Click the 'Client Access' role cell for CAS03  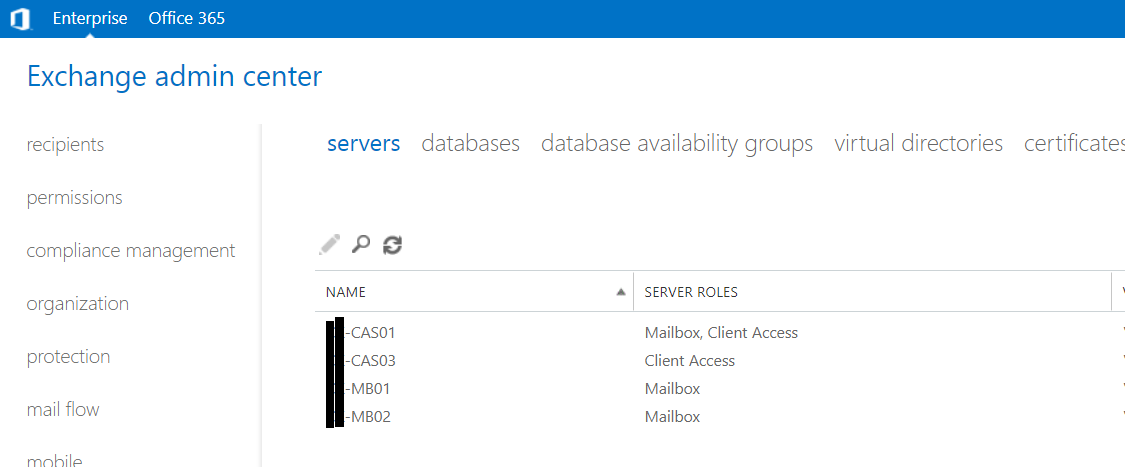point(689,361)
